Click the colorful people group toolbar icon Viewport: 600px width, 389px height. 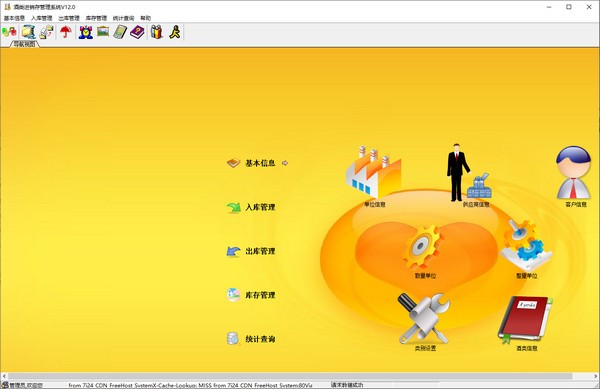tap(157, 32)
